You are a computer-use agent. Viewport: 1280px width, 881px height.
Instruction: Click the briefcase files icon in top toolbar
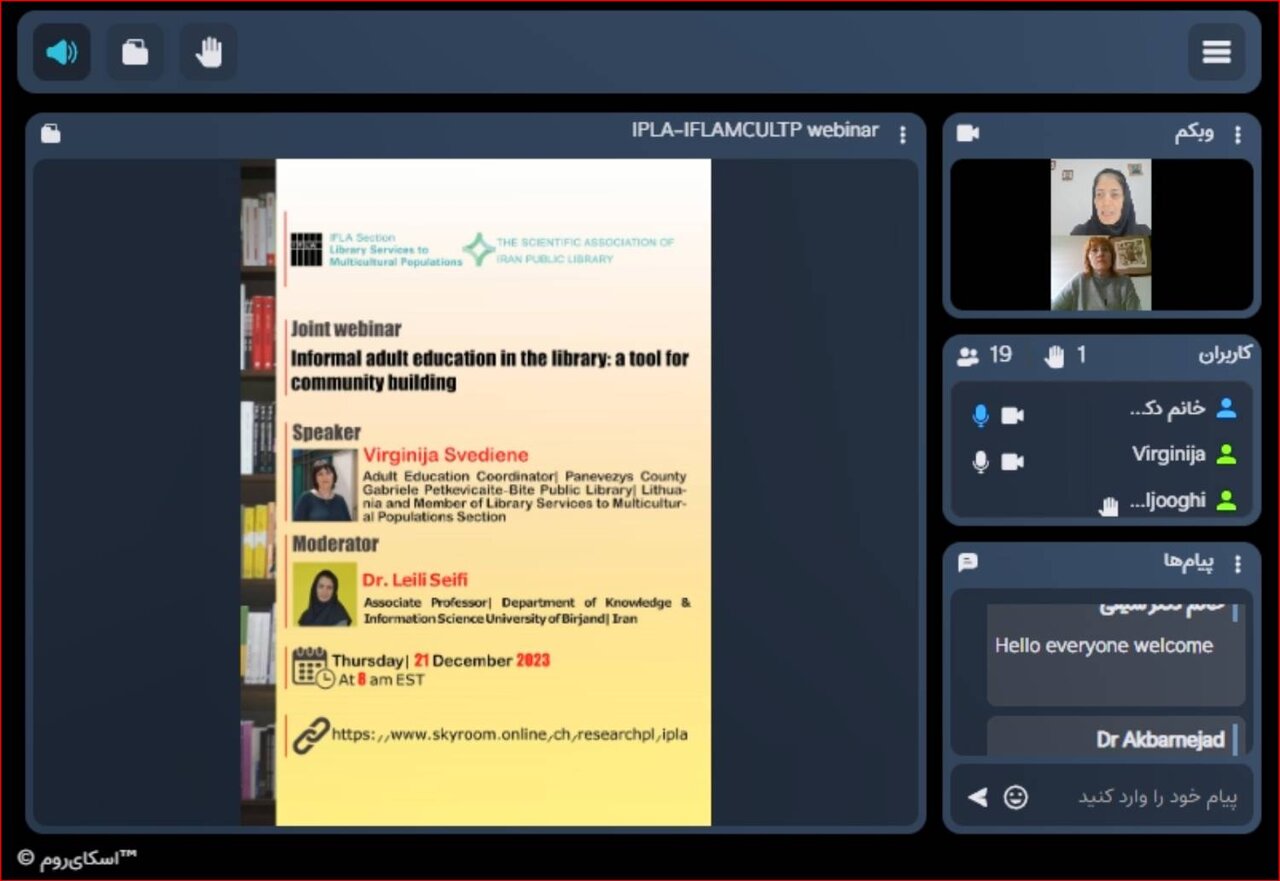tap(135, 52)
